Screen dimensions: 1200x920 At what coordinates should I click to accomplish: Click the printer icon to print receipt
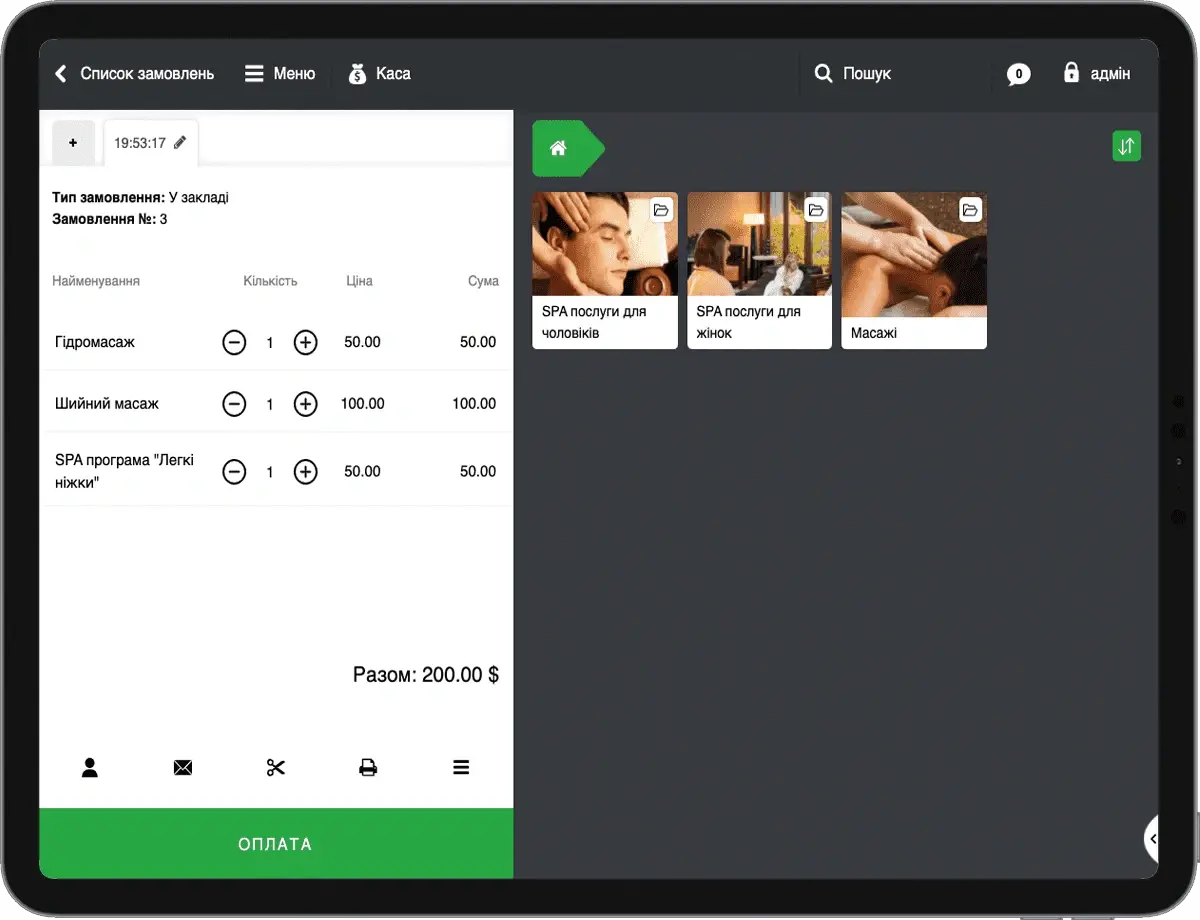pyautogui.click(x=368, y=768)
